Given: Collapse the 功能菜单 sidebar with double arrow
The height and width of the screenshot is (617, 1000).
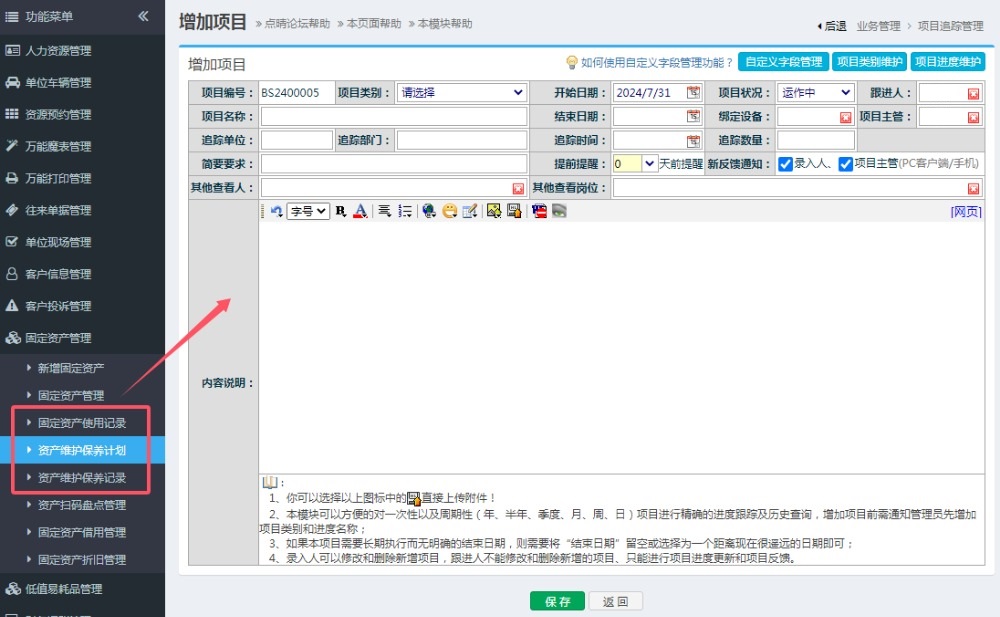Looking at the screenshot, I should [143, 16].
